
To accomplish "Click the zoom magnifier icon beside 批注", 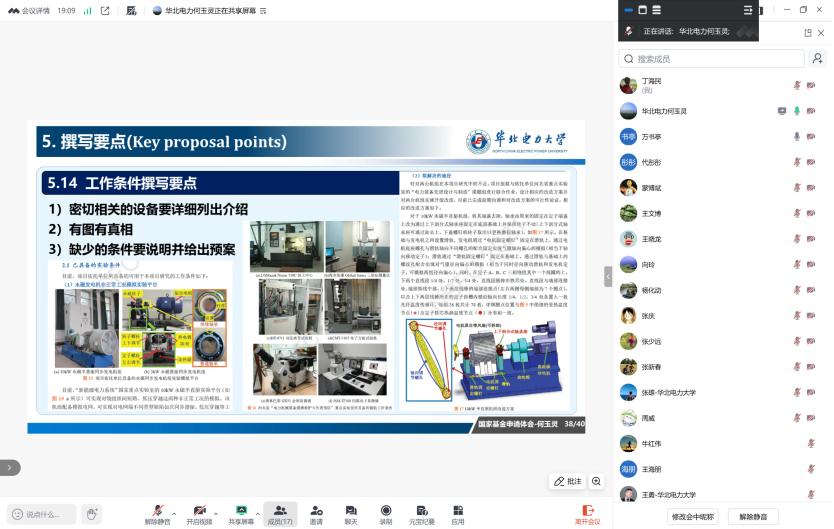I will click(597, 481).
